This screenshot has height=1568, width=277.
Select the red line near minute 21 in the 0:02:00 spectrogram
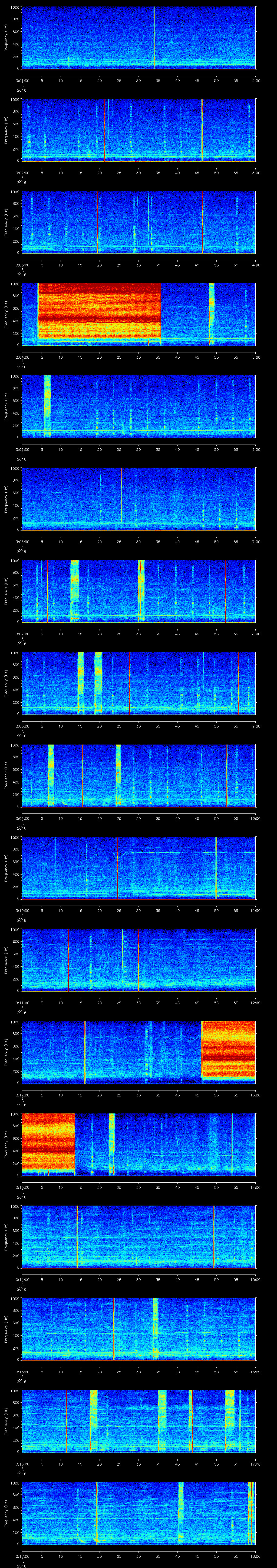coord(105,130)
